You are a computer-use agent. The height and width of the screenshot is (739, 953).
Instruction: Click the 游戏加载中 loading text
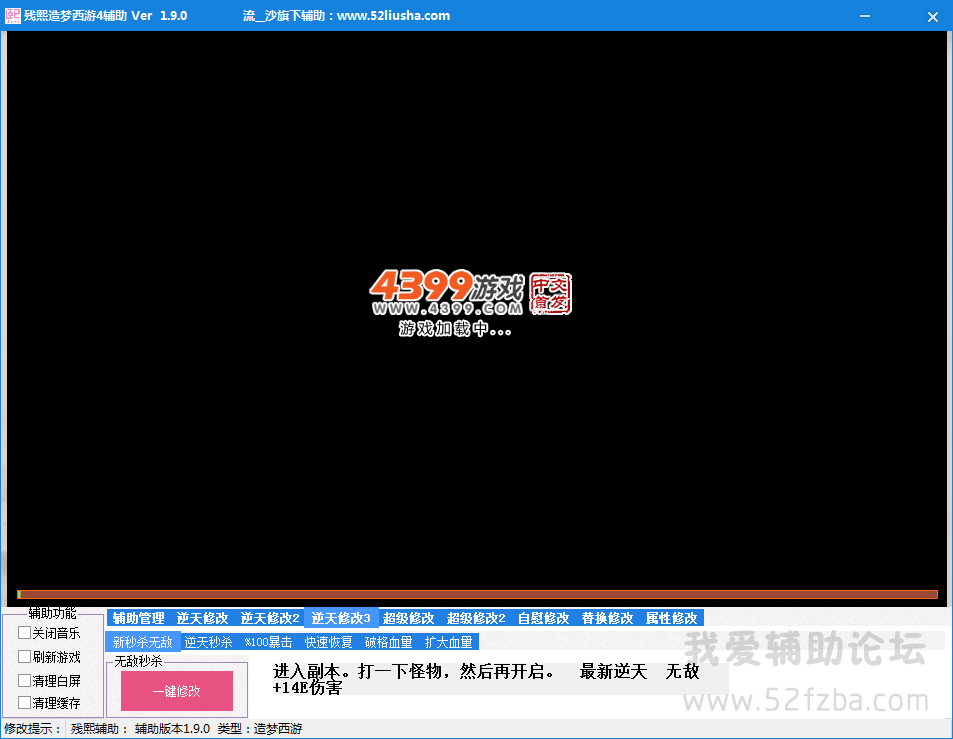tap(455, 329)
